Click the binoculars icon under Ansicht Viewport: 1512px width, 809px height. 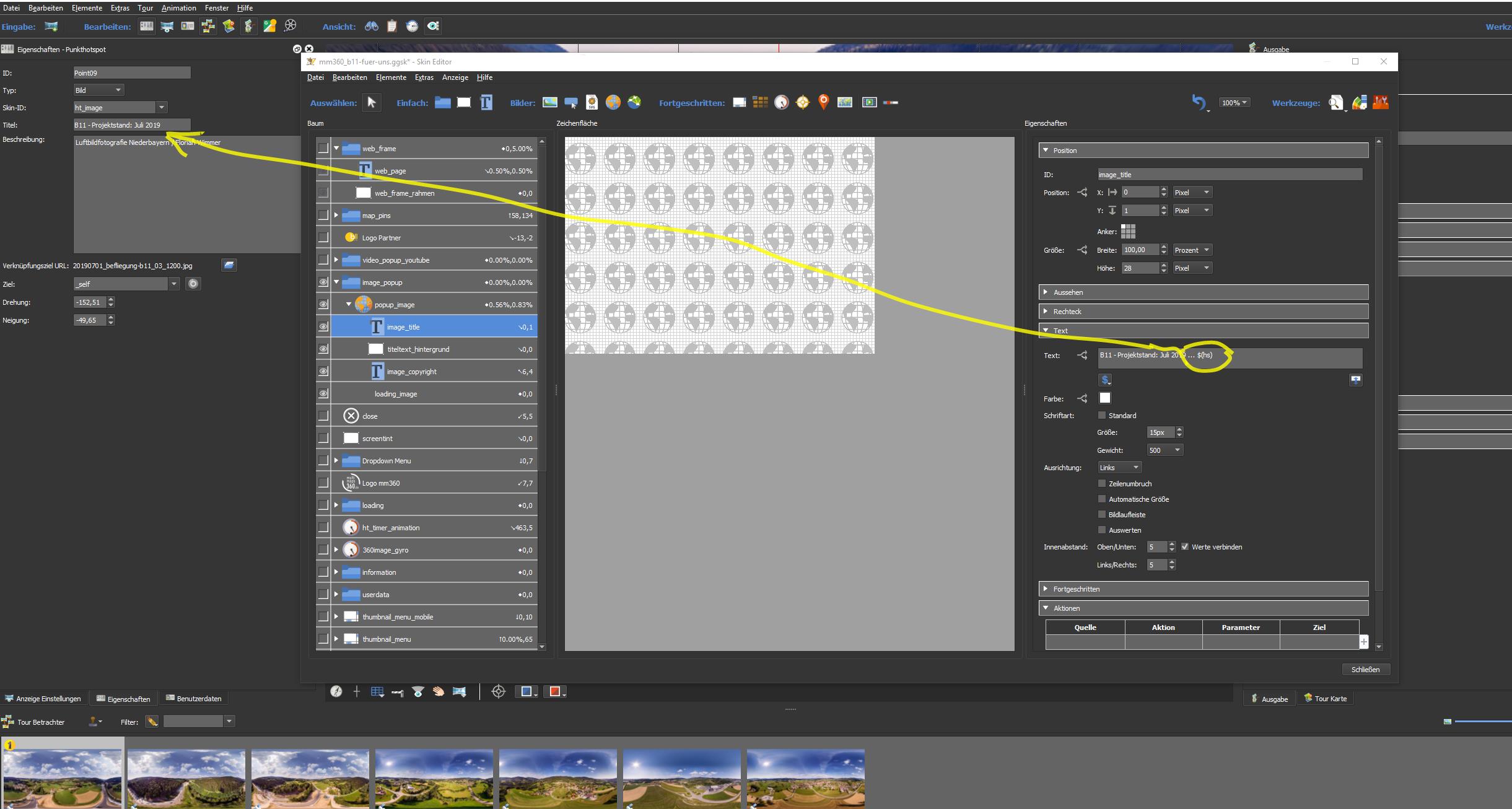click(x=371, y=25)
